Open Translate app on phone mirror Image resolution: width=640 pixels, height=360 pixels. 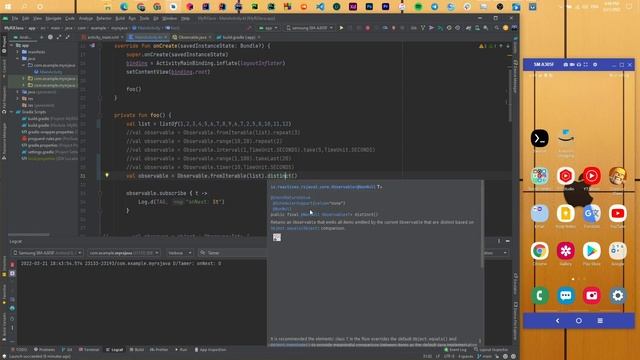591,213
